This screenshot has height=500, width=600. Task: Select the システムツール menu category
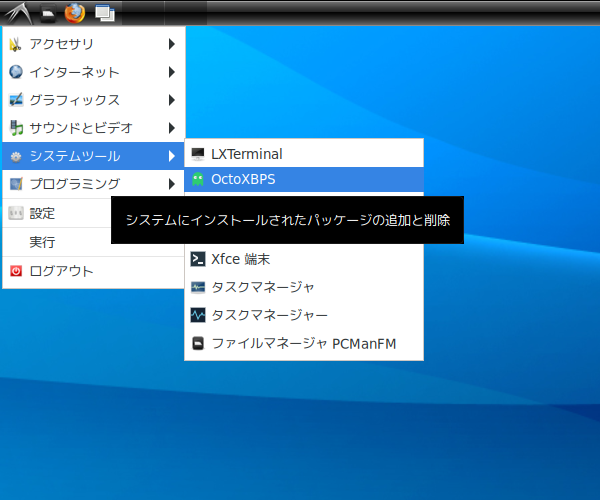click(x=94, y=156)
